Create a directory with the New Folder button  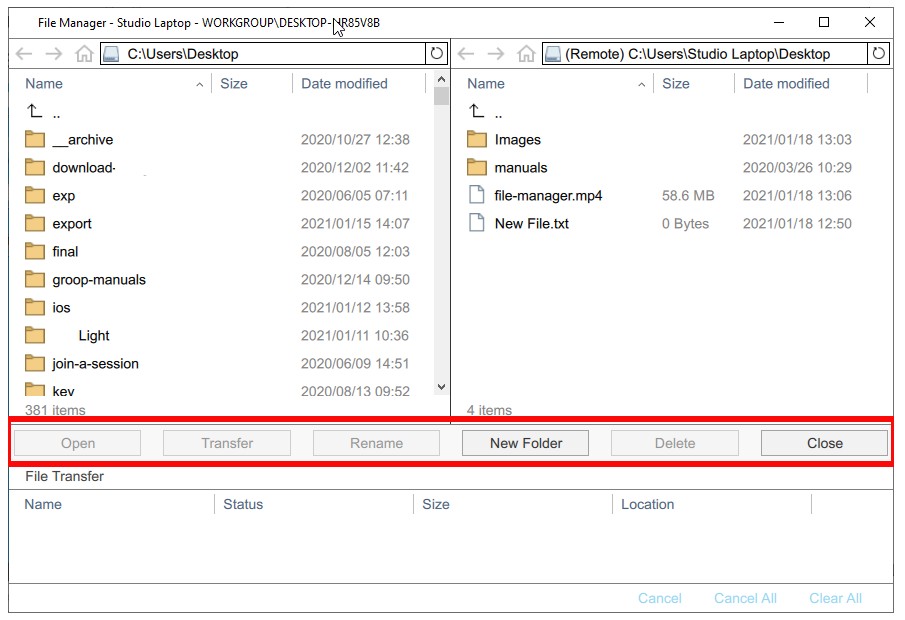pos(525,442)
